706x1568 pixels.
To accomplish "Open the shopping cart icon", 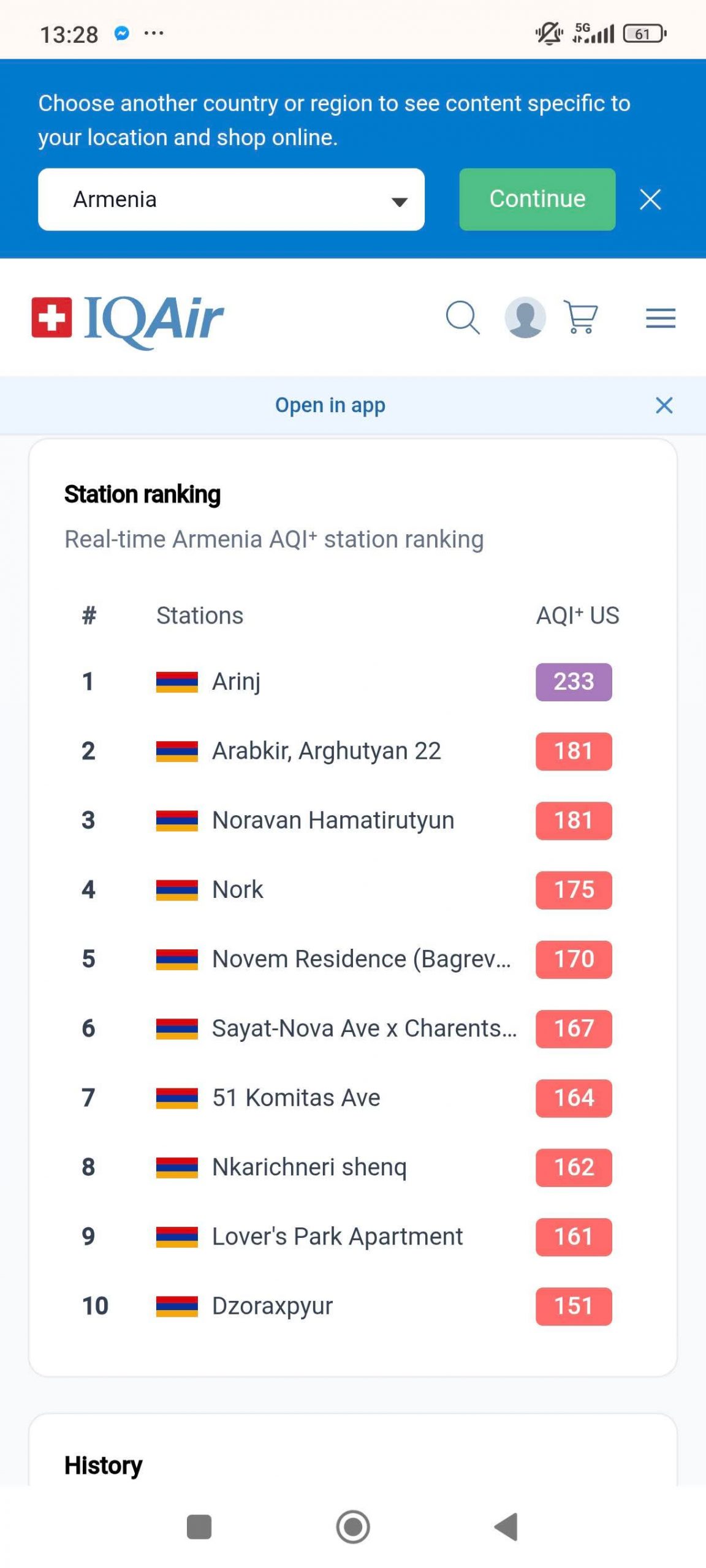I will click(580, 317).
